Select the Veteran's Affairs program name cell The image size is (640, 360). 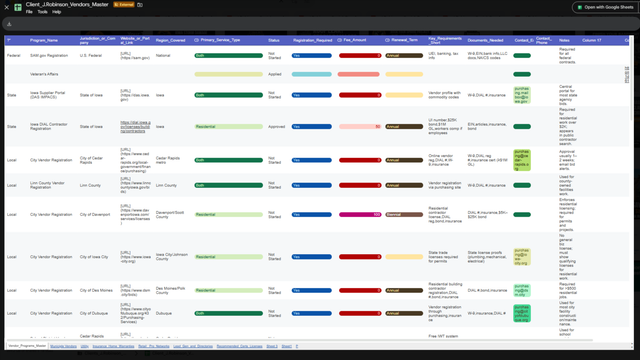(x=44, y=74)
